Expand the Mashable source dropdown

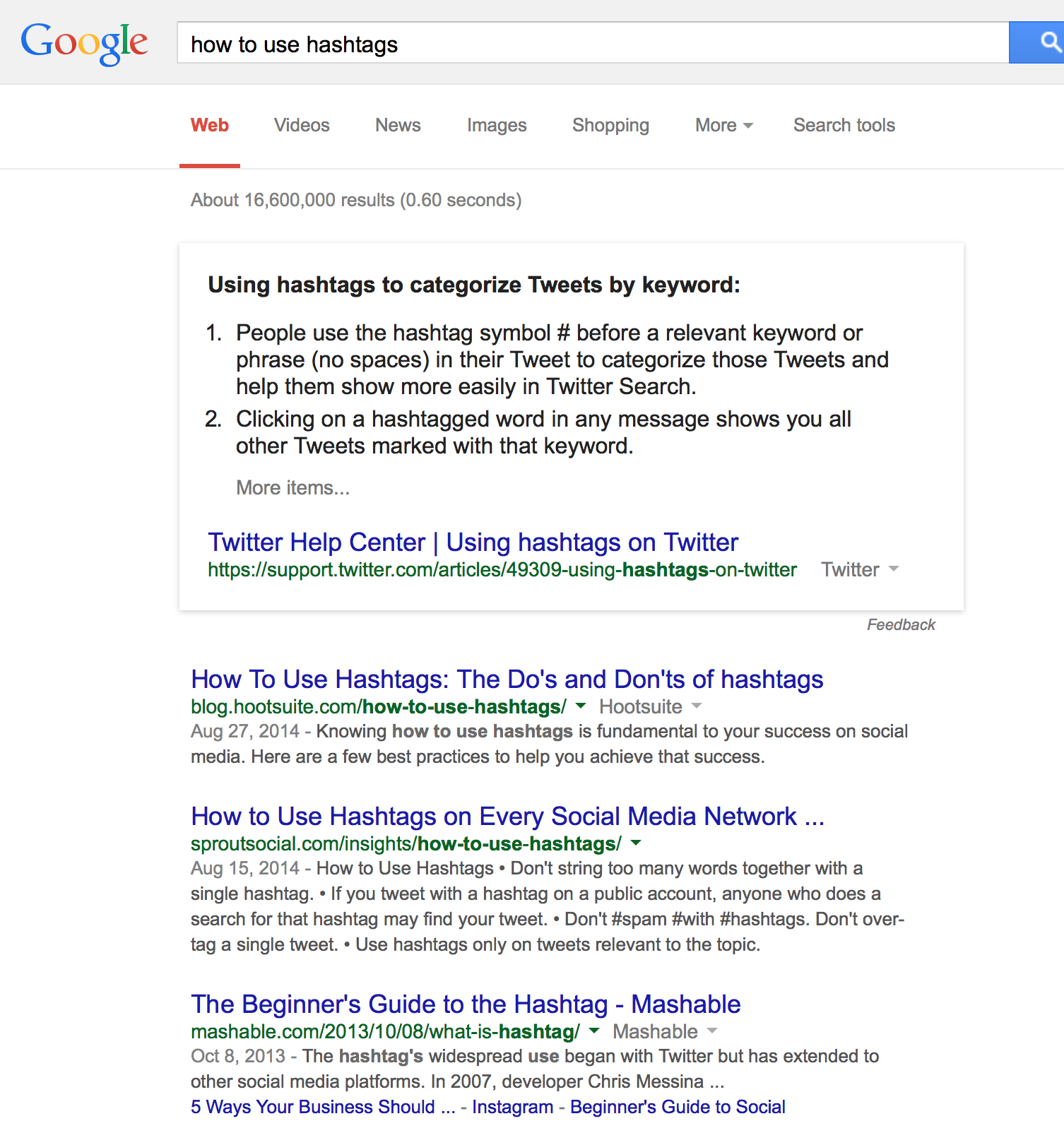click(x=712, y=1031)
